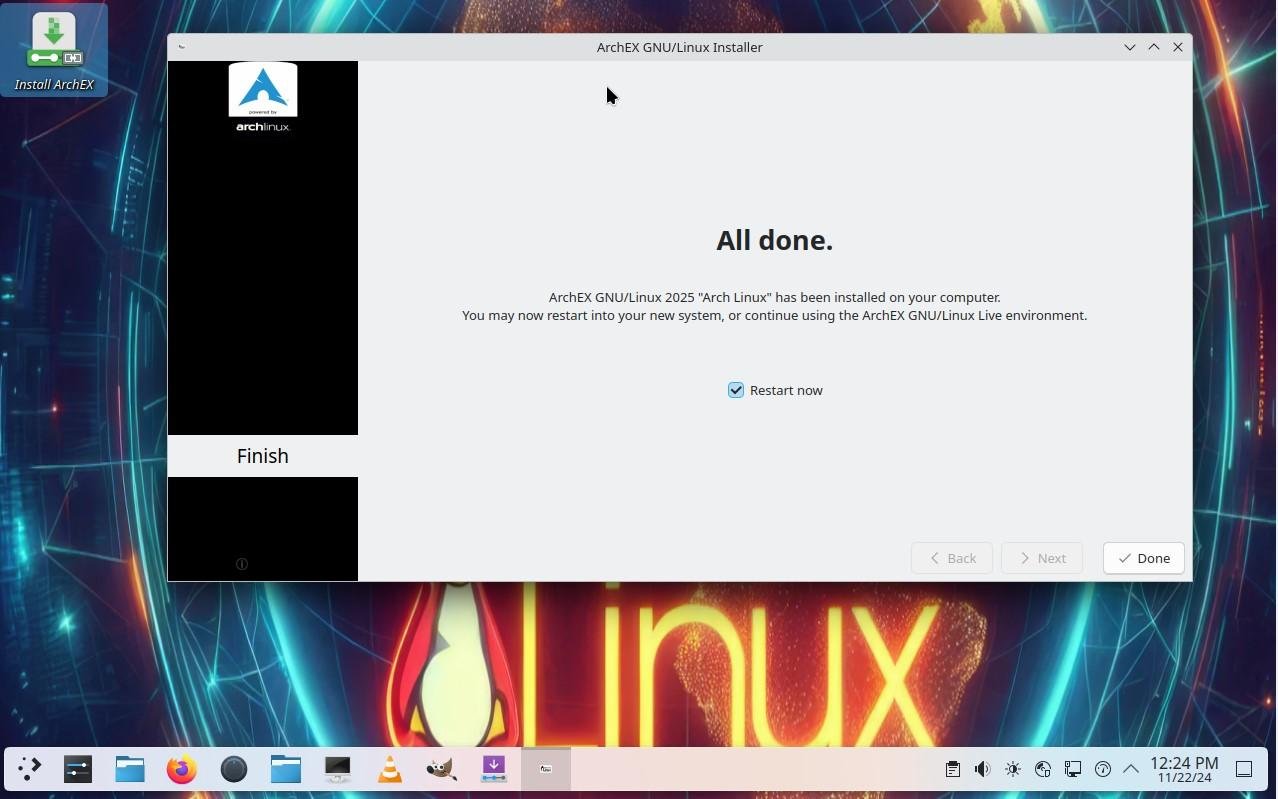Uncheck the Restart now checkbox
This screenshot has width=1278, height=799.
click(x=736, y=390)
